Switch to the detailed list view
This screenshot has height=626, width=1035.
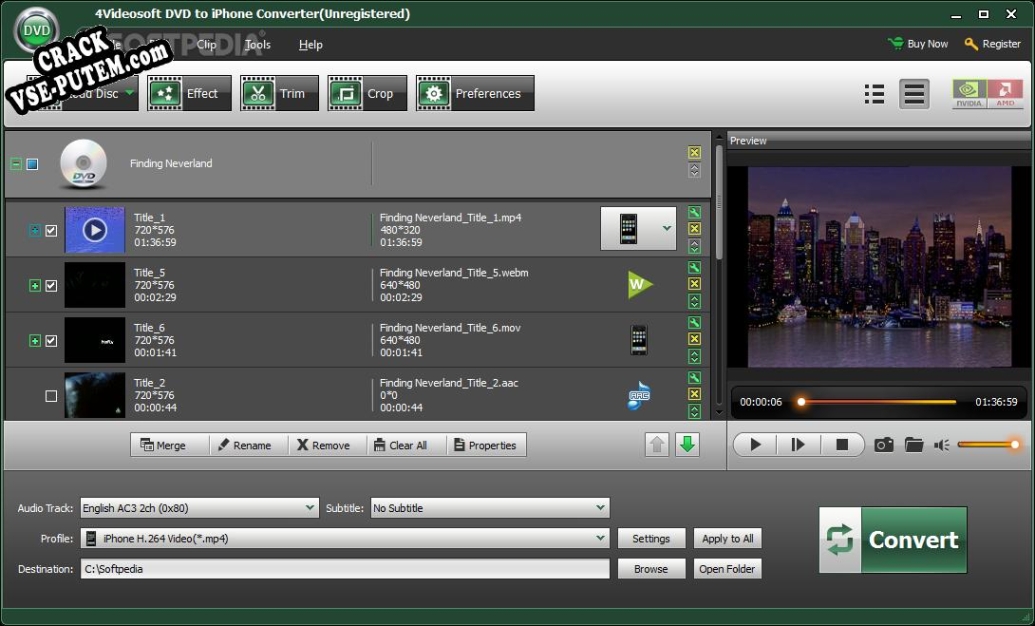coord(914,94)
